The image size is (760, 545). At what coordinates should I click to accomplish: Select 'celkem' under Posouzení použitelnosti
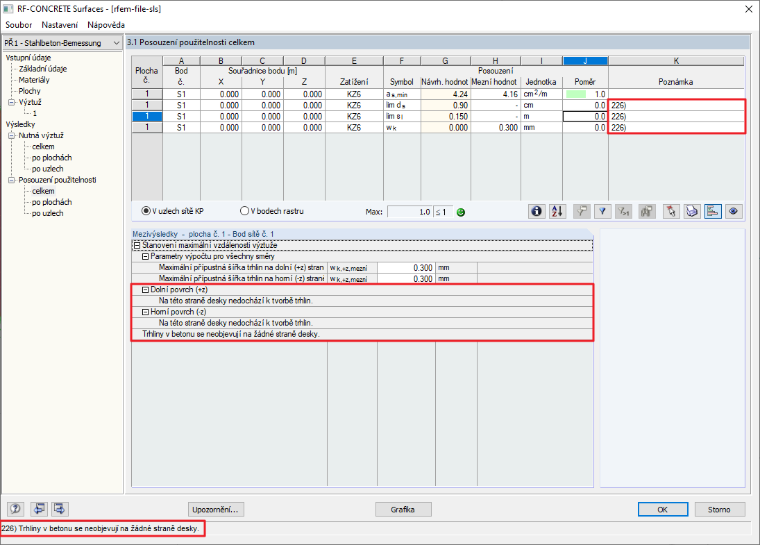tap(43, 191)
